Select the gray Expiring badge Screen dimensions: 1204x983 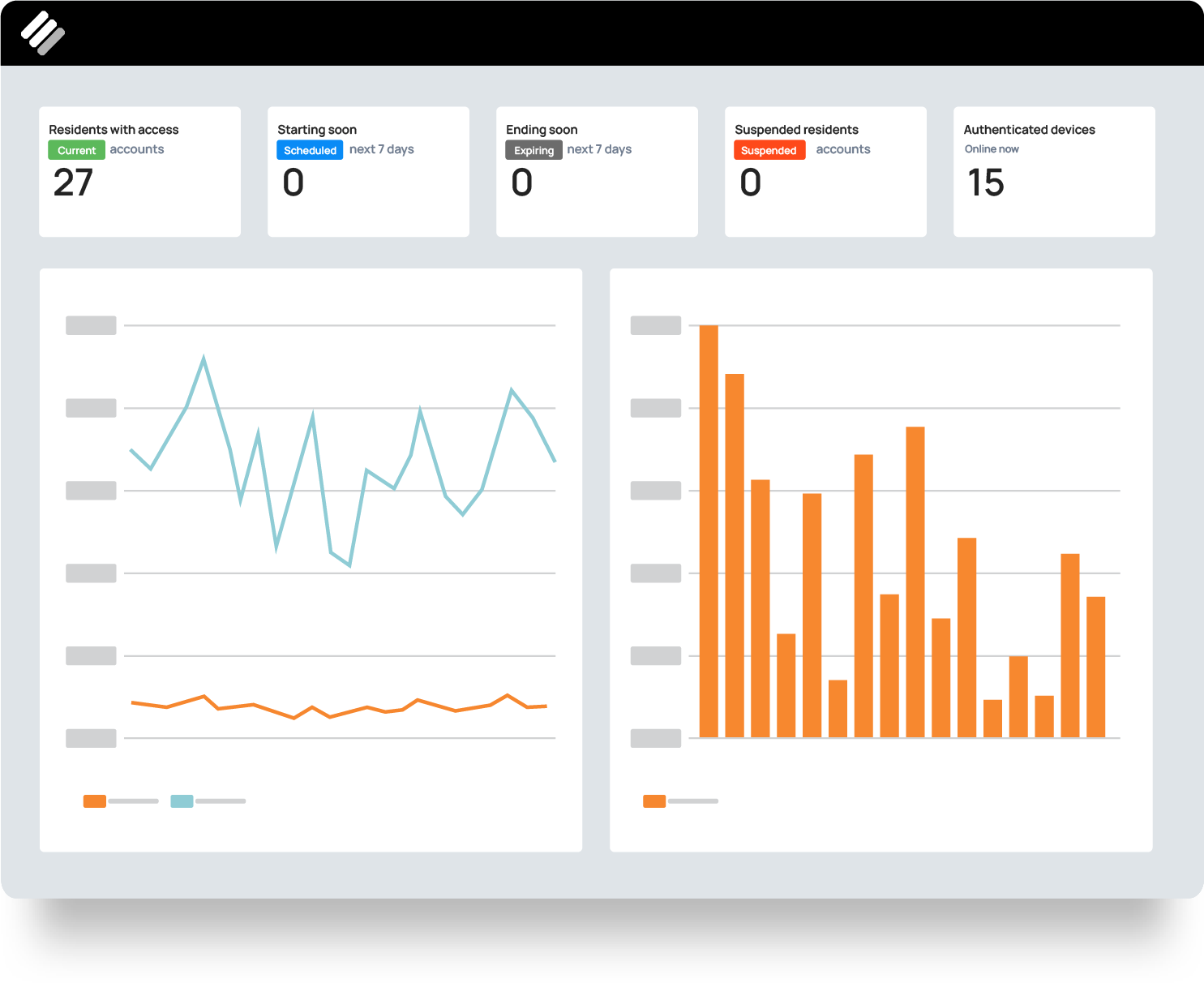coord(533,150)
